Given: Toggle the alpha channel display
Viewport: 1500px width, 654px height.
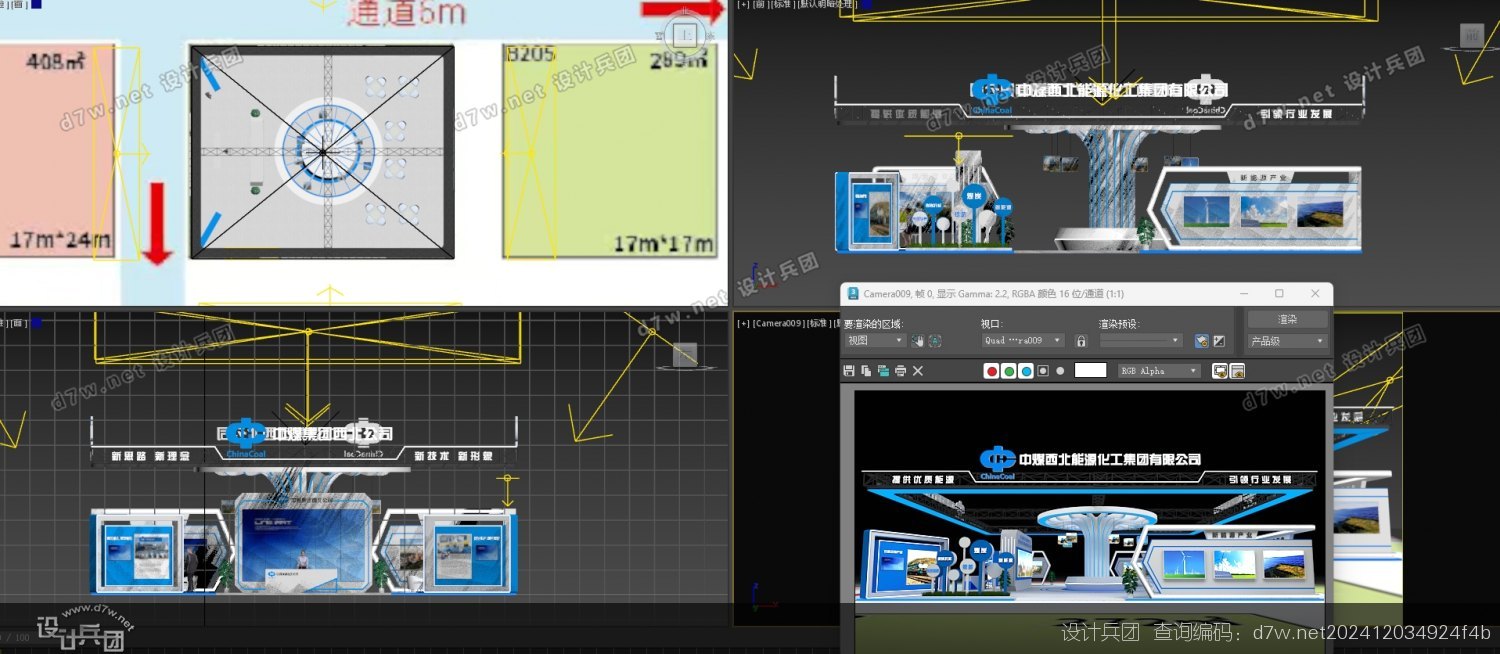Looking at the screenshot, I should click(1043, 371).
